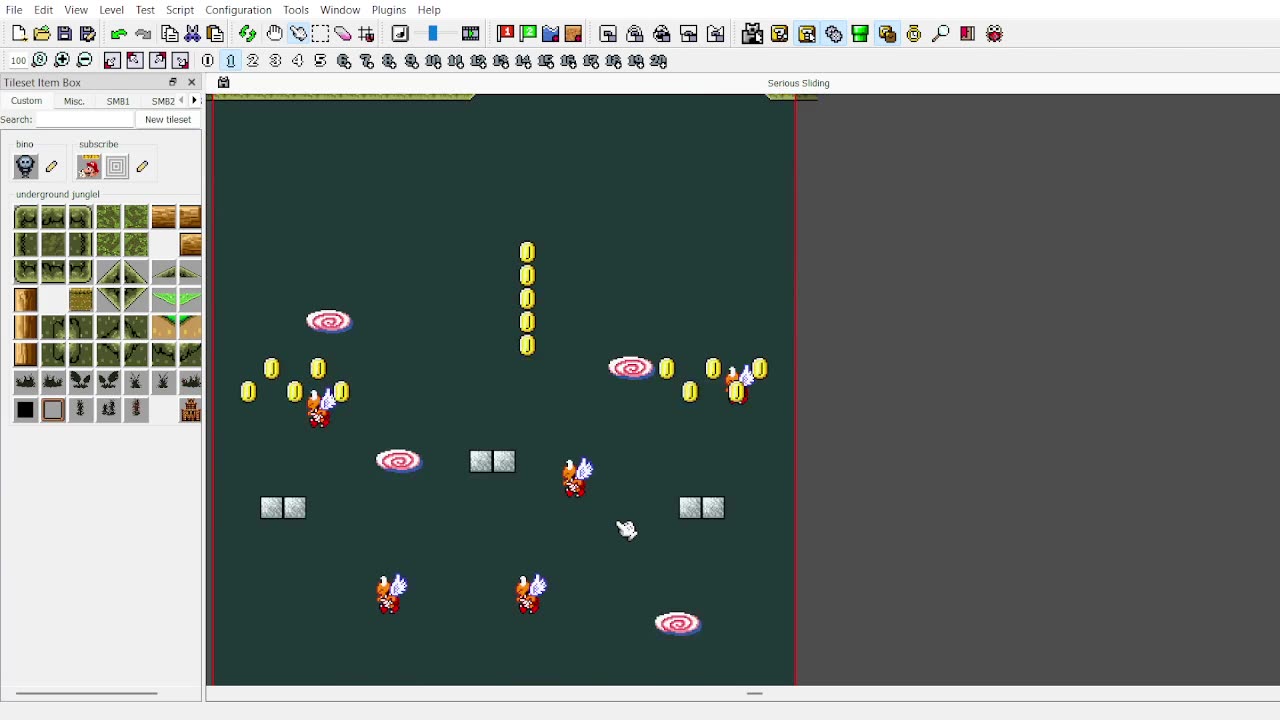Viewport: 1280px width, 720px height.
Task: Switch to the SMB1 tileset tab
Action: tap(118, 101)
